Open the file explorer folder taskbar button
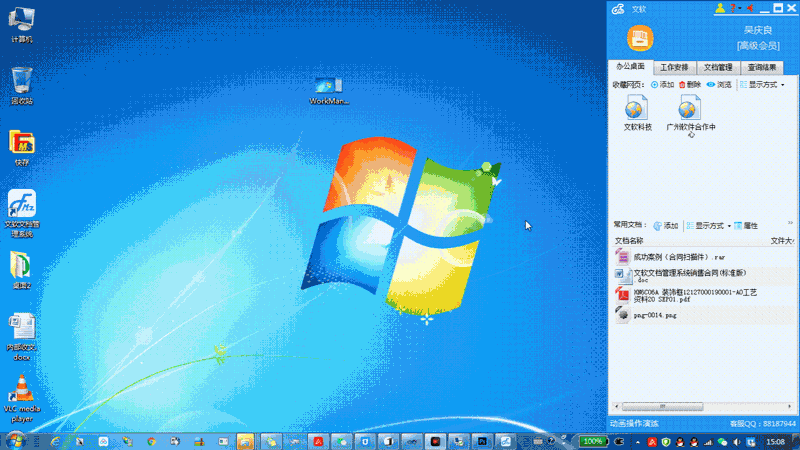The image size is (800, 450). pyautogui.click(x=245, y=441)
